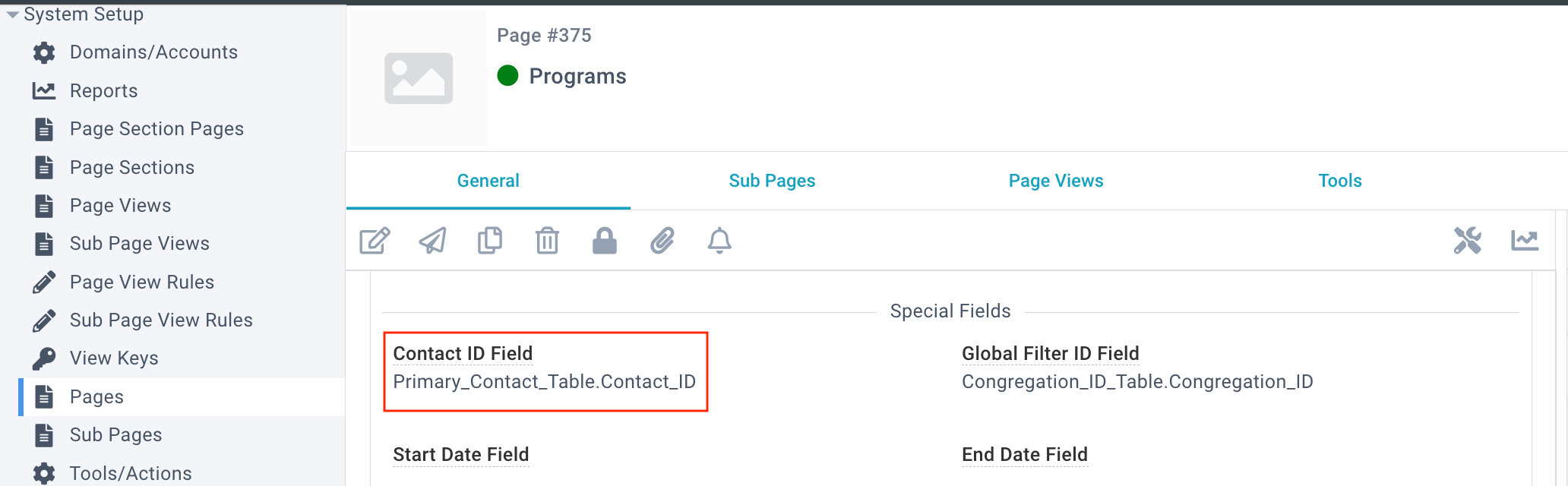Click the trash delete icon
This screenshot has width=1568, height=486.
[547, 241]
